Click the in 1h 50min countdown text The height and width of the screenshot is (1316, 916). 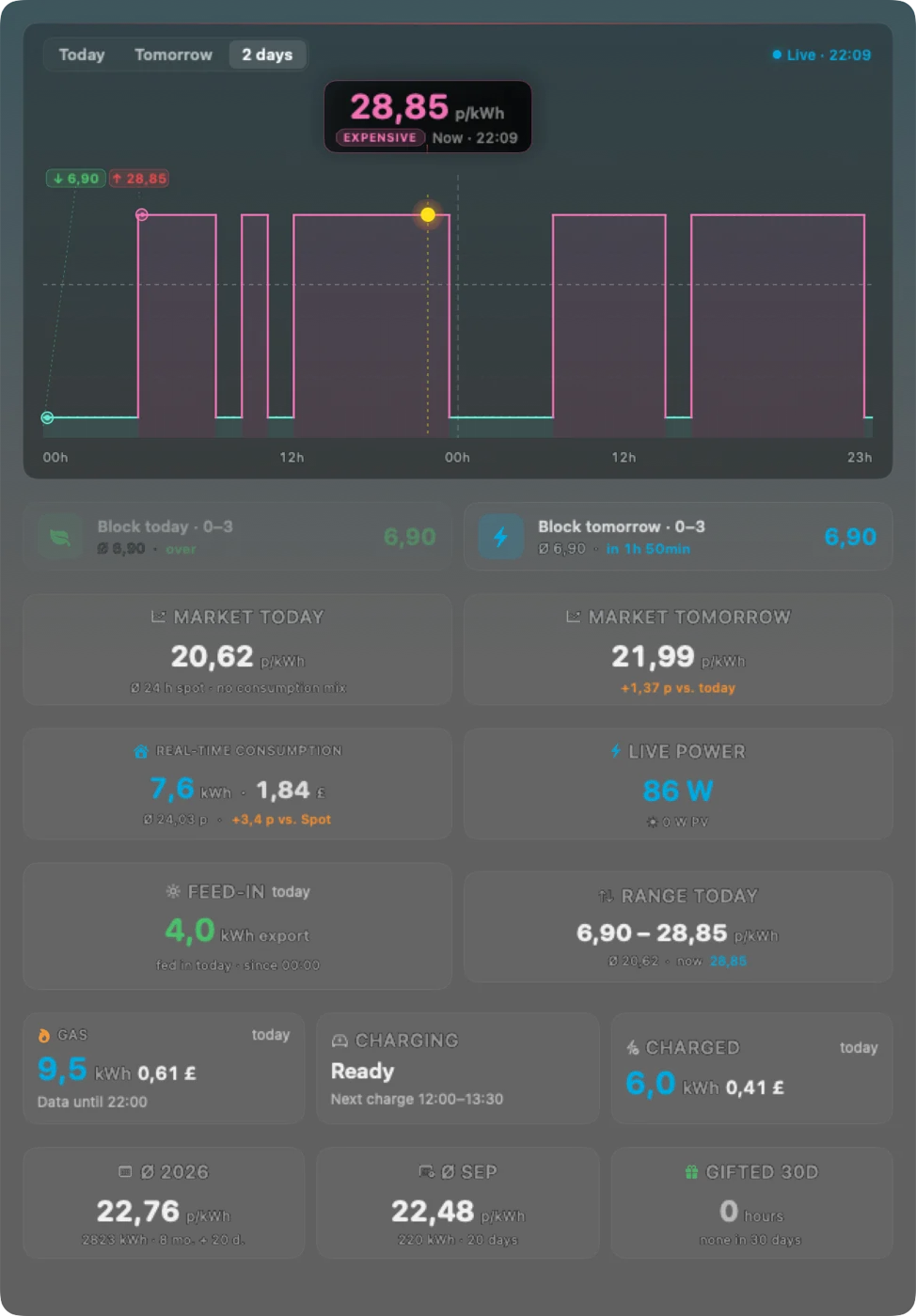(648, 549)
